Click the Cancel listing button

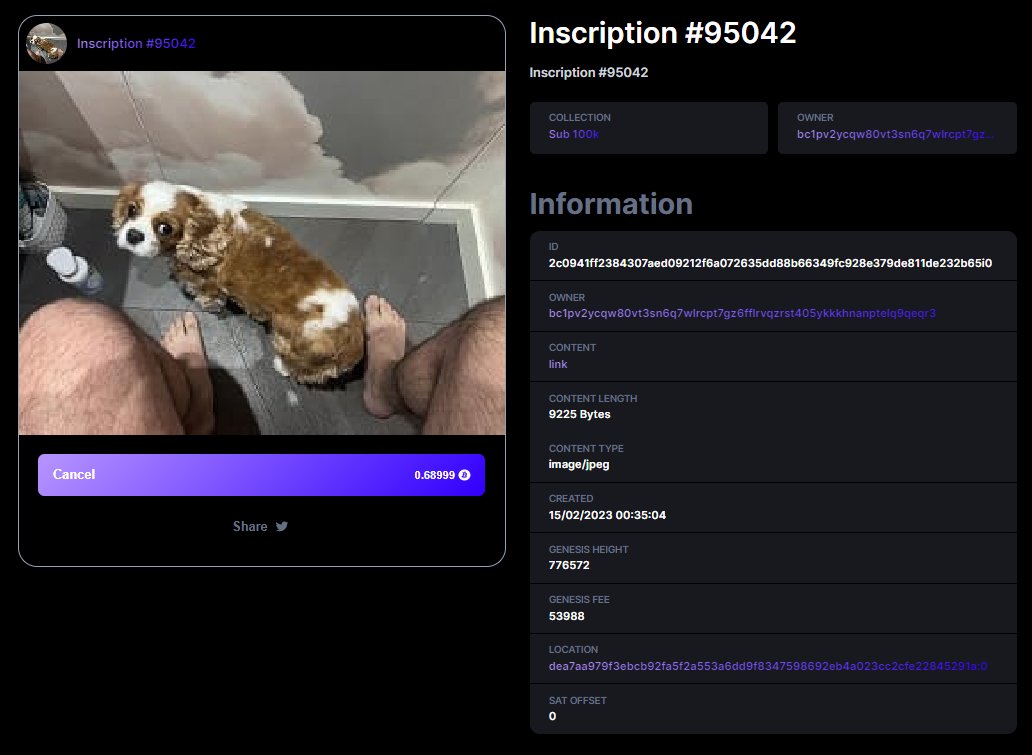261,475
